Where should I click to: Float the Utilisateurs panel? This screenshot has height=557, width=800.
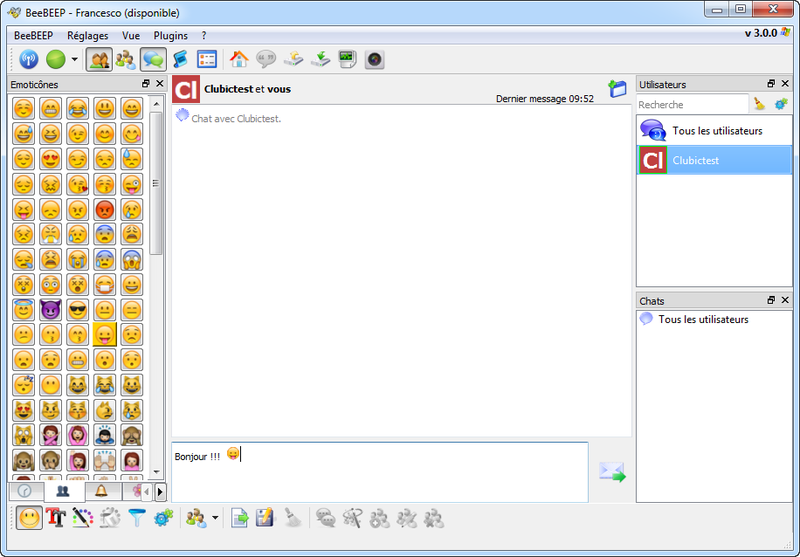pos(771,84)
